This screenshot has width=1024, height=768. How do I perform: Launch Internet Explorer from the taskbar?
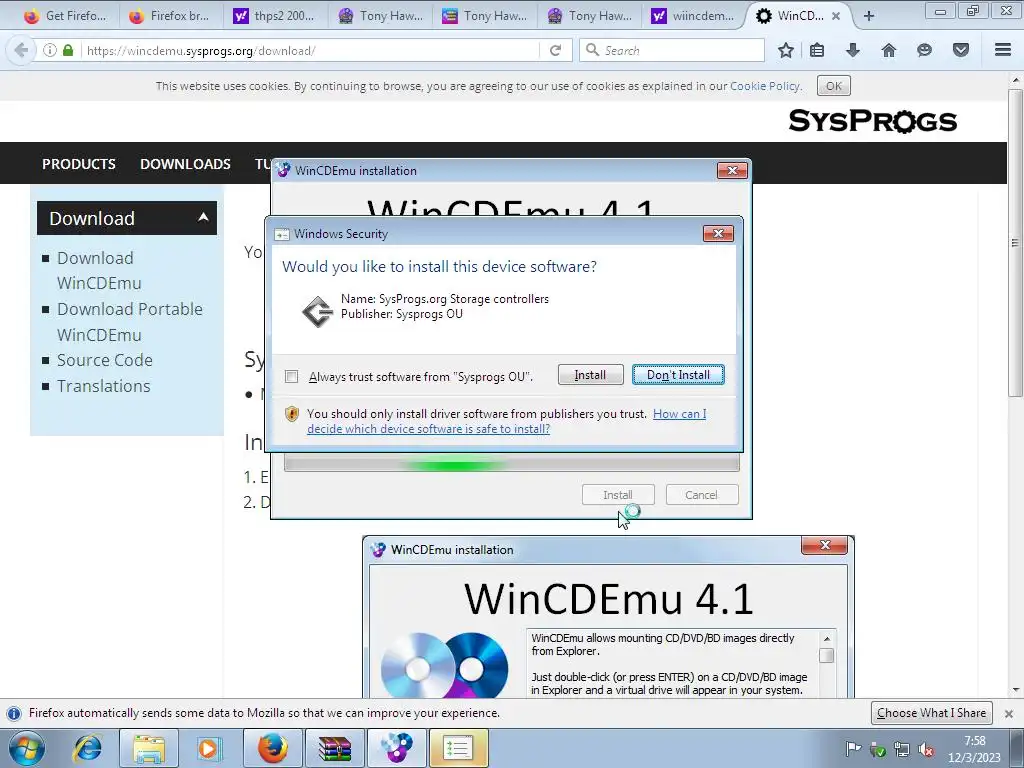coord(88,748)
